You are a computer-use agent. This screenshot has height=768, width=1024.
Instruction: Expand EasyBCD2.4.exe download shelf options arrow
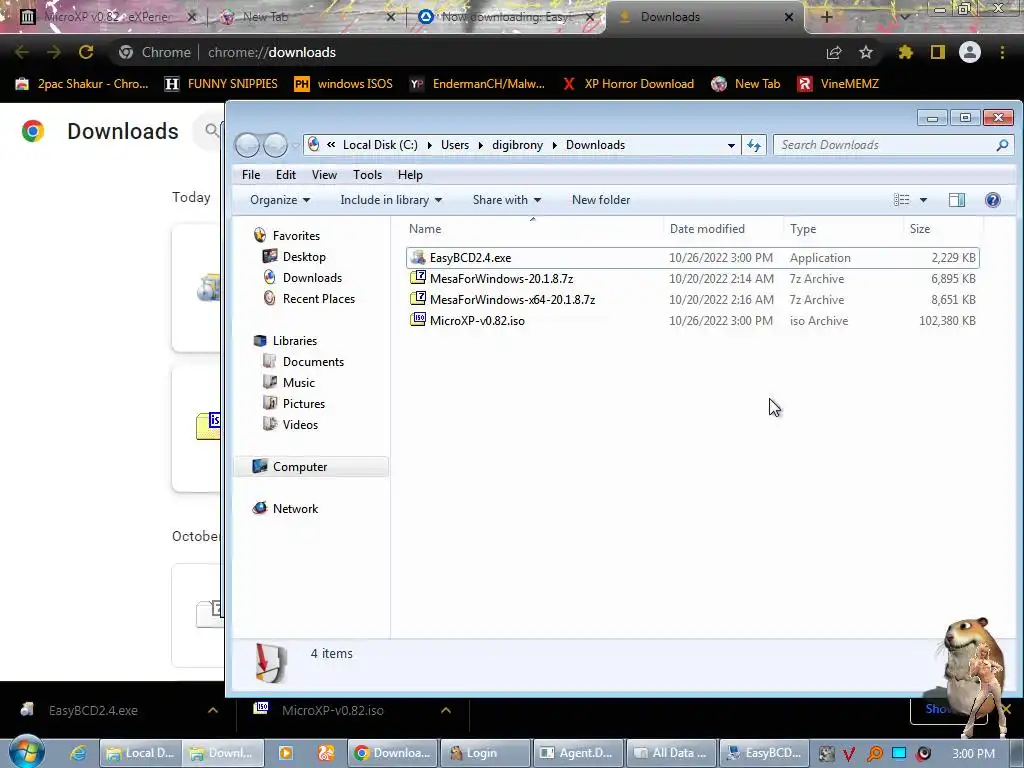click(x=213, y=710)
